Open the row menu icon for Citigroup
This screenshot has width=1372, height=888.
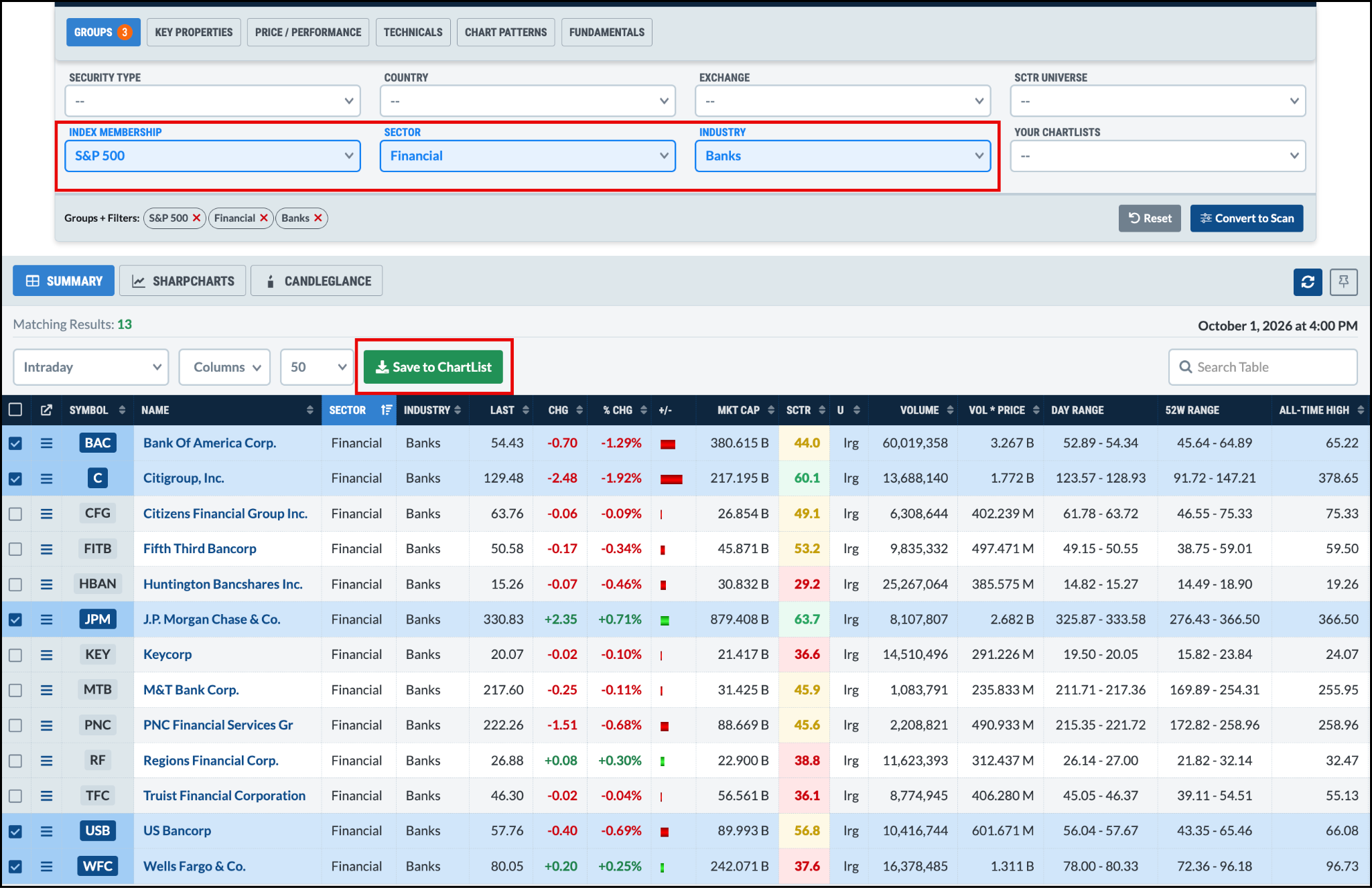46,478
